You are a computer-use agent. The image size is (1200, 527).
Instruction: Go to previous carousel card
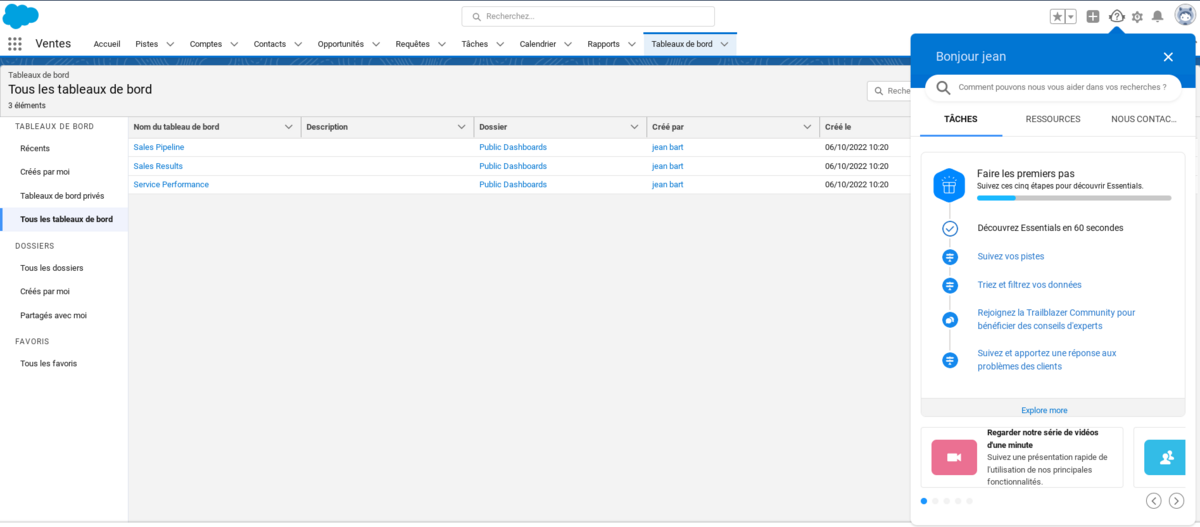pyautogui.click(x=1154, y=501)
